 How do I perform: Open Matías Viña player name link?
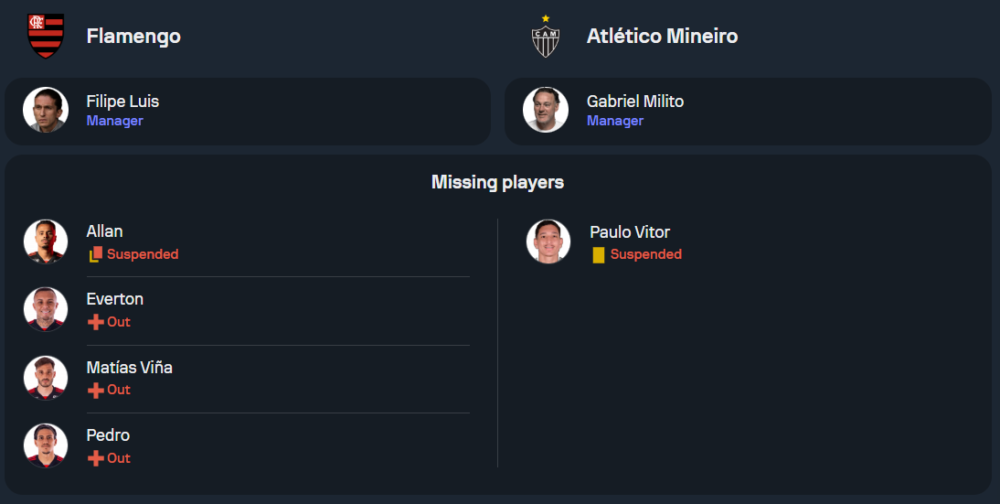[129, 367]
